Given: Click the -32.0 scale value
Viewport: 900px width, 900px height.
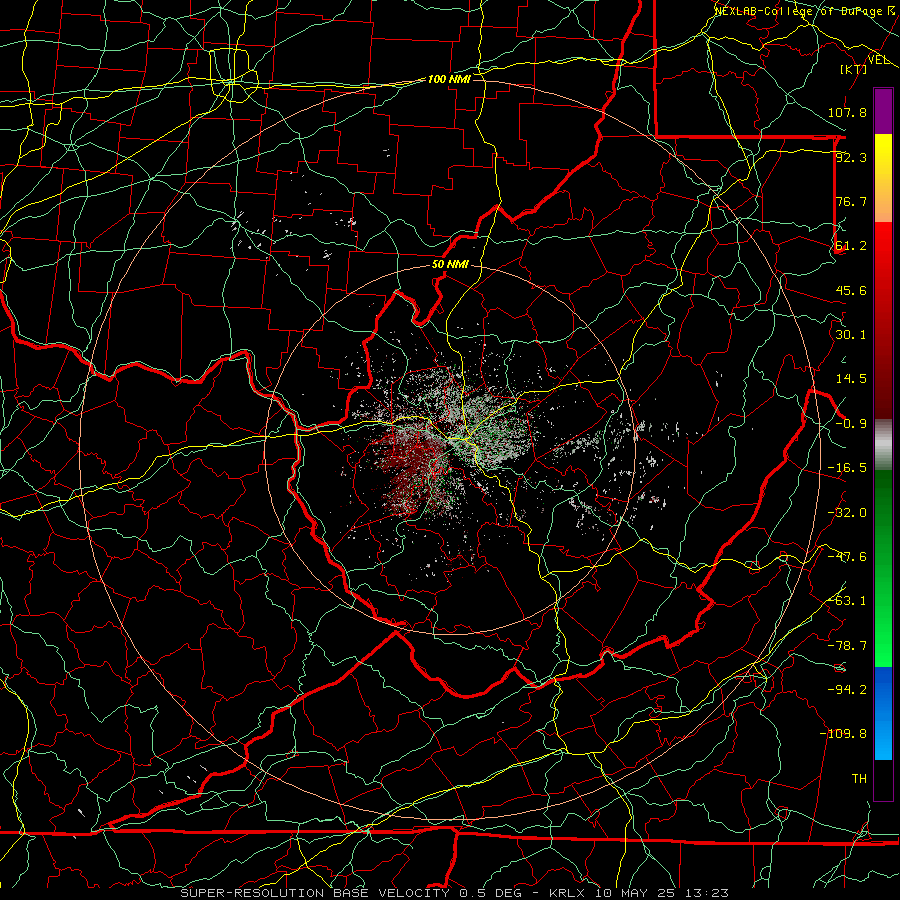Looking at the screenshot, I should click(847, 513).
